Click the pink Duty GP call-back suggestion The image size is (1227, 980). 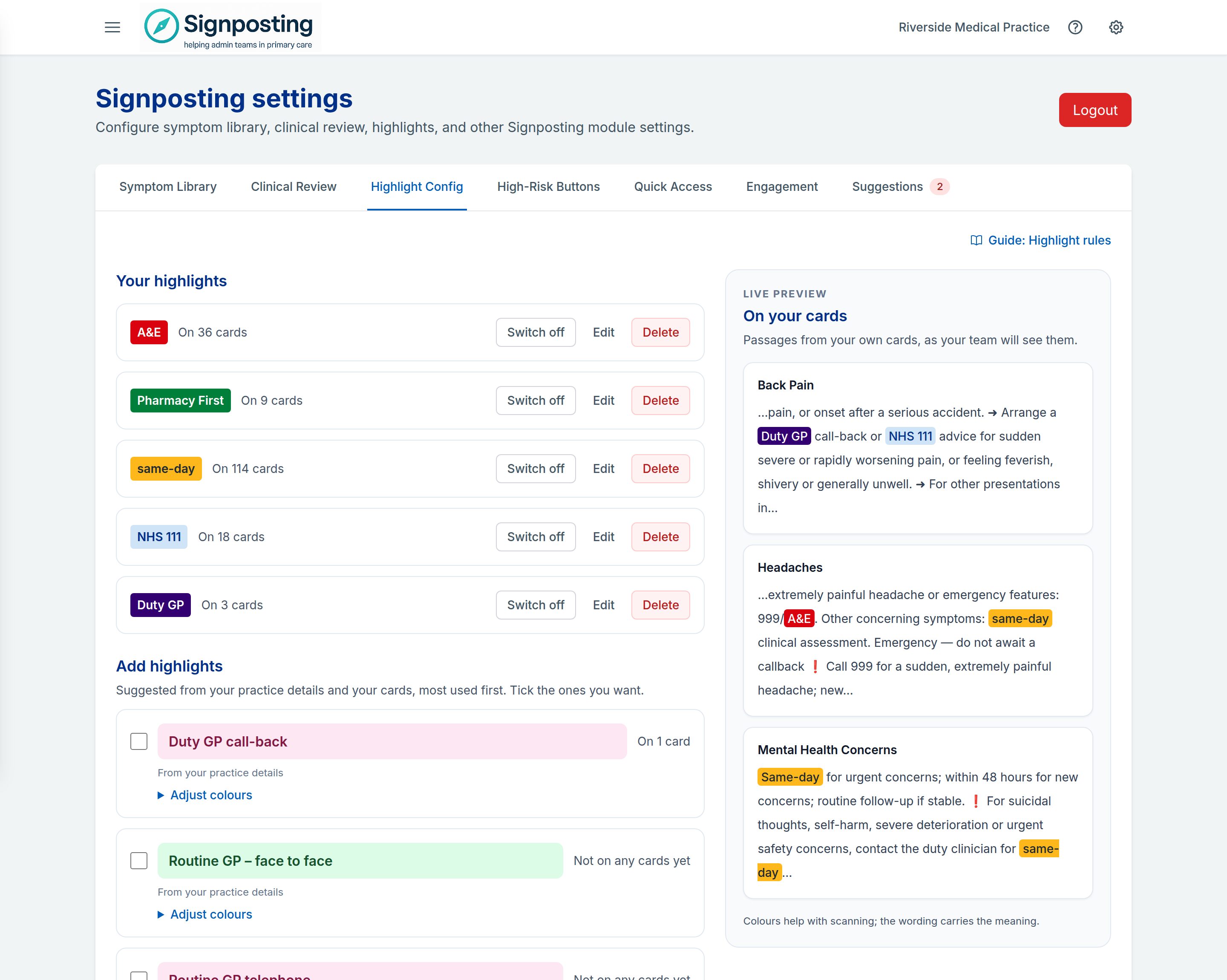pyautogui.click(x=392, y=741)
